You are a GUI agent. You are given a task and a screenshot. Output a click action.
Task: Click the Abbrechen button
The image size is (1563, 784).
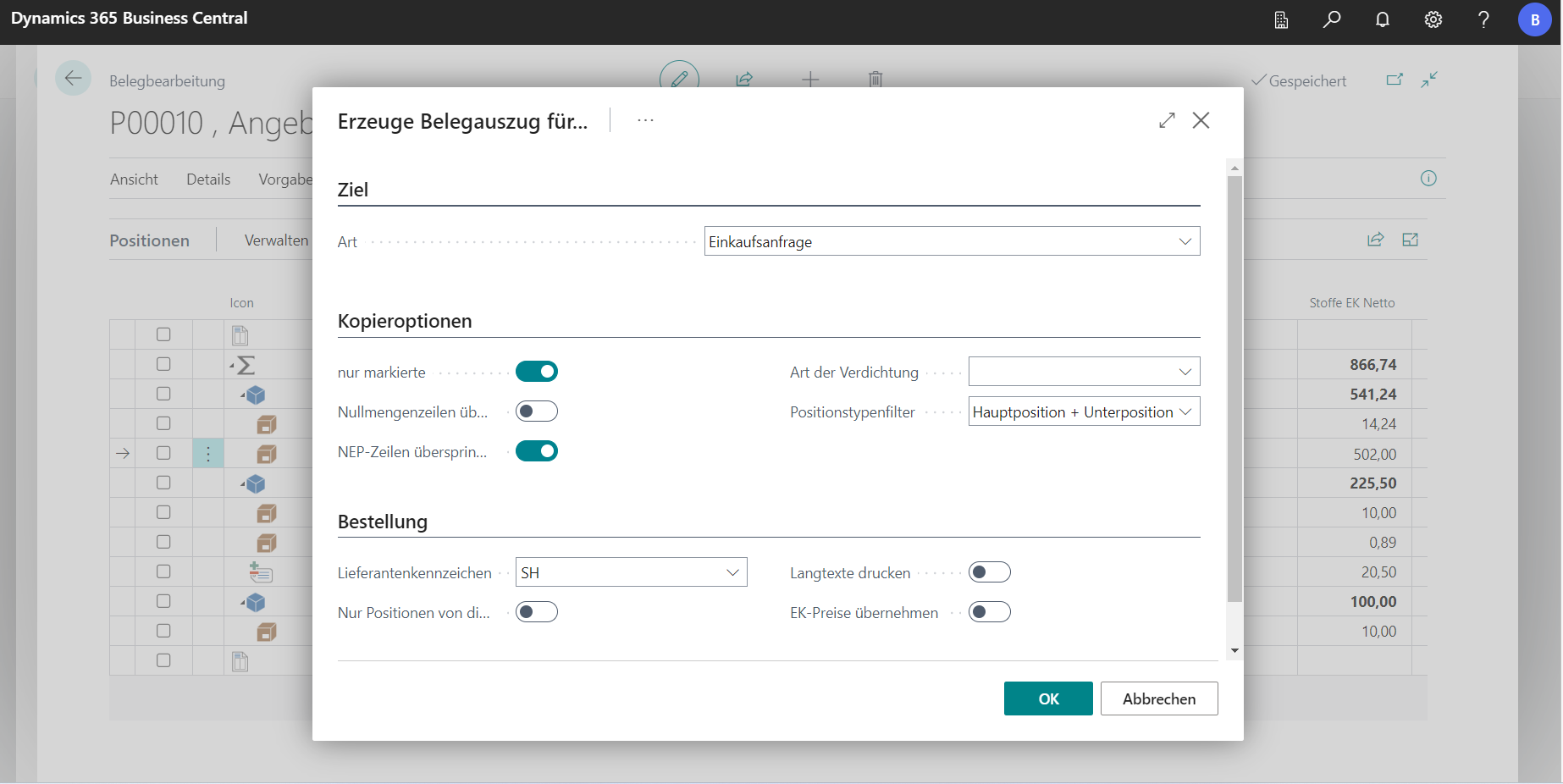pos(1158,698)
